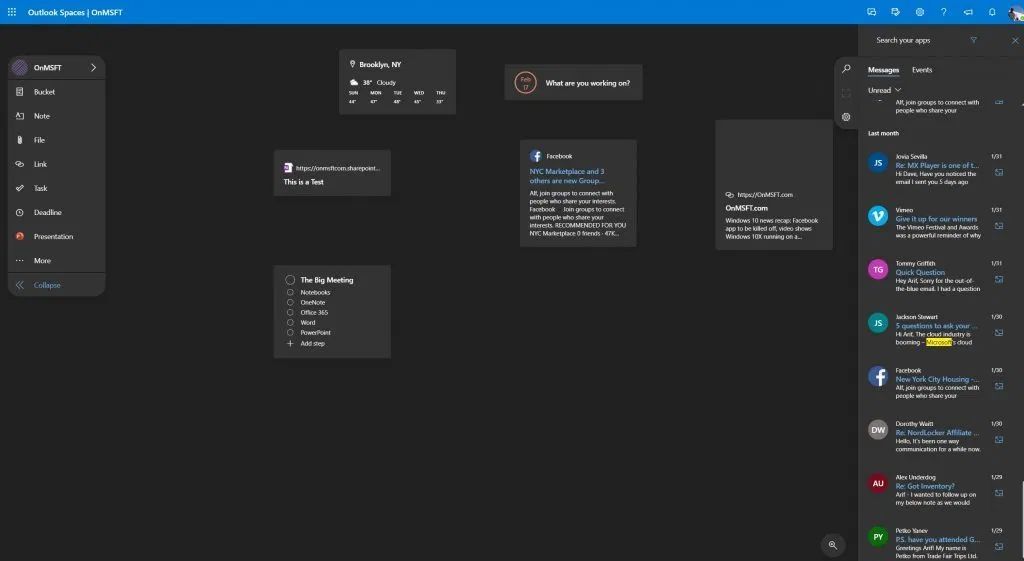
Task: Click the zoom button on canvas
Action: point(832,545)
